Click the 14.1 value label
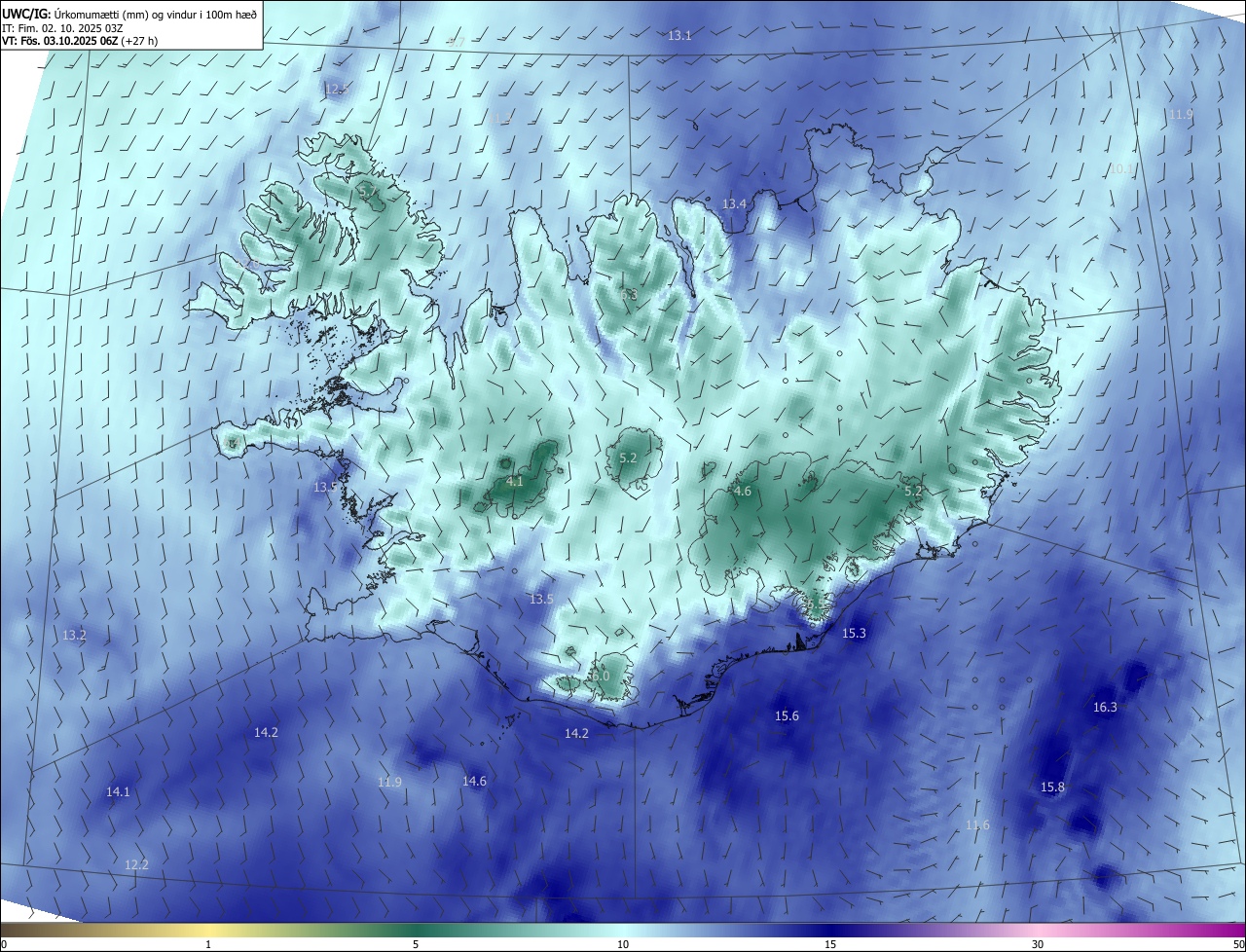1246x952 pixels. point(118,792)
